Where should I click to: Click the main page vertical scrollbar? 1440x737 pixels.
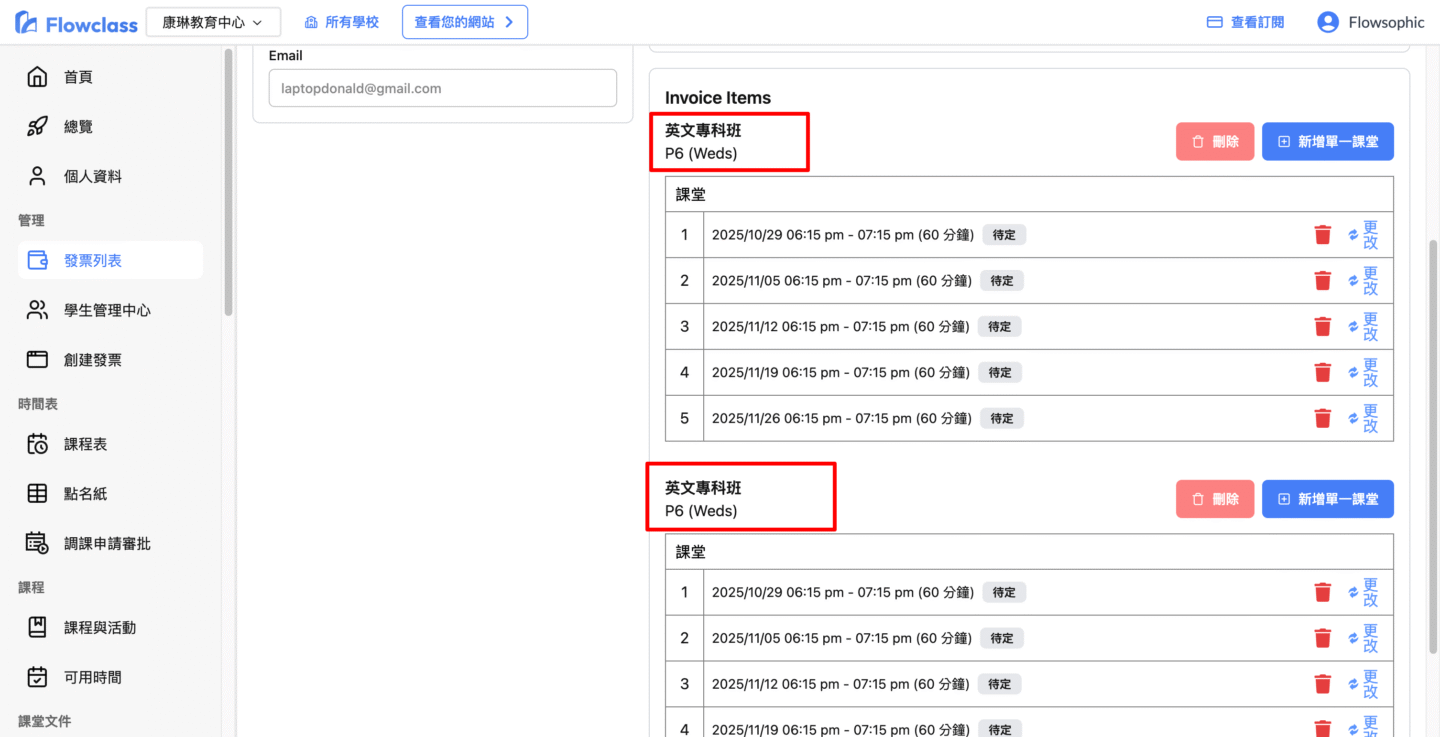coord(1433,400)
